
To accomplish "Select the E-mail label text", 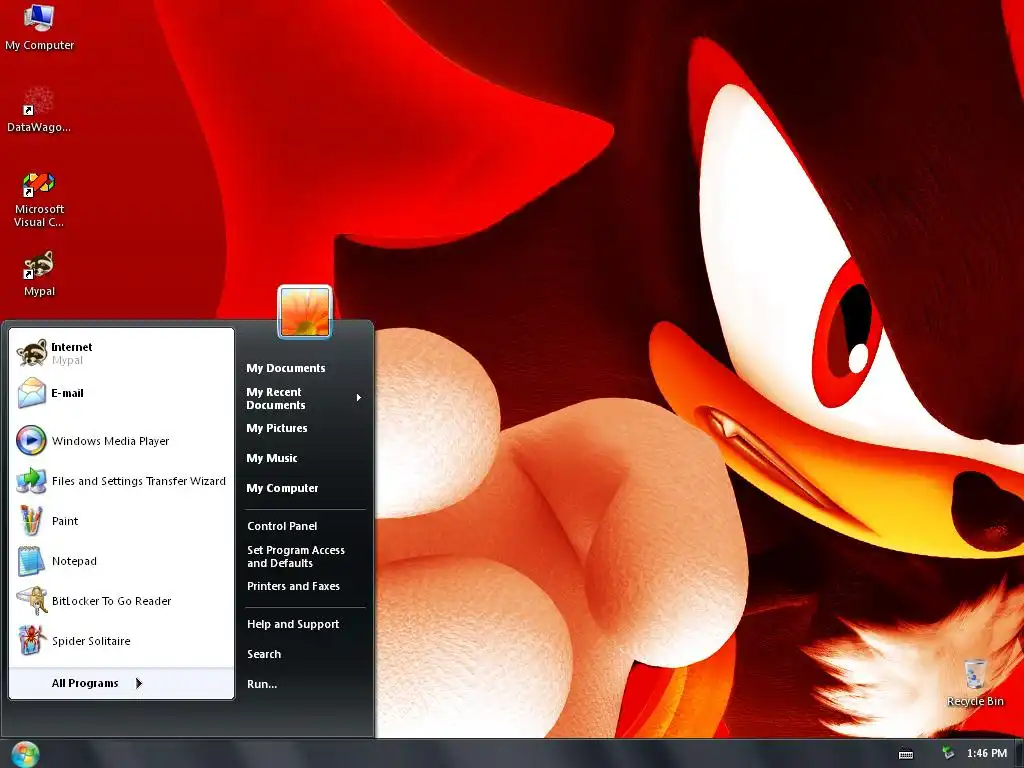I will point(67,393).
